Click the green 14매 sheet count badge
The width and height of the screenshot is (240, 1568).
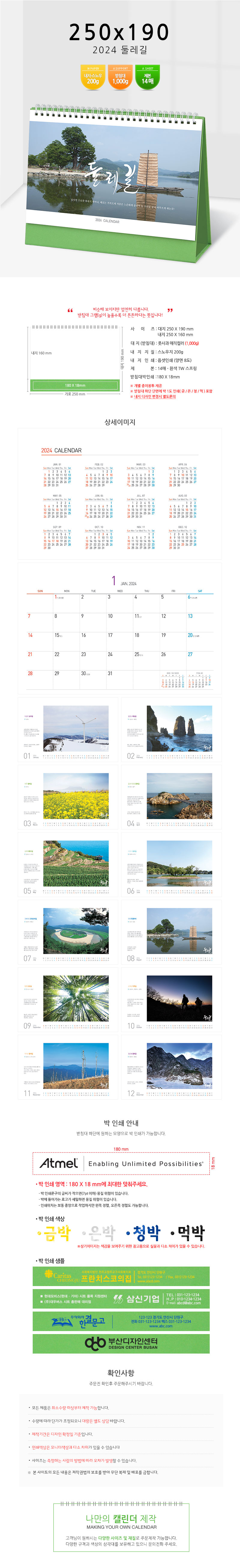point(147,77)
